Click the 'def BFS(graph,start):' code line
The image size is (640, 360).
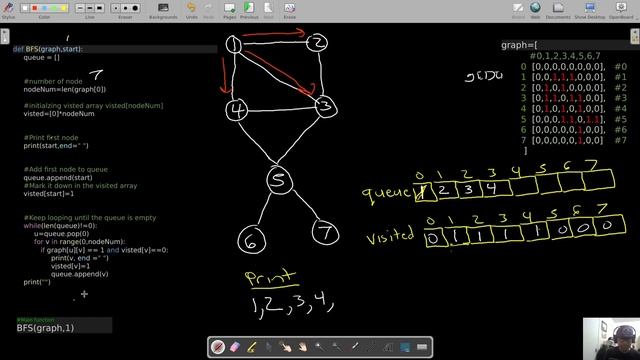48,49
